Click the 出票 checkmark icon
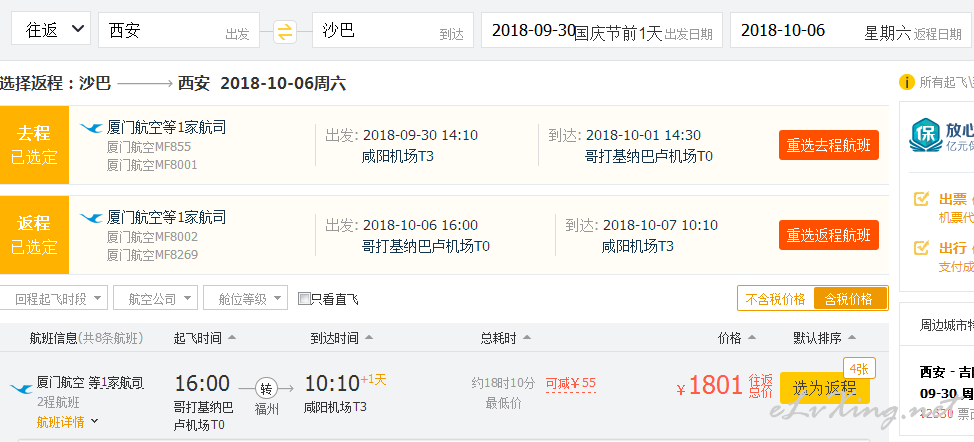Viewport: 974px width, 442px height. coord(921,199)
